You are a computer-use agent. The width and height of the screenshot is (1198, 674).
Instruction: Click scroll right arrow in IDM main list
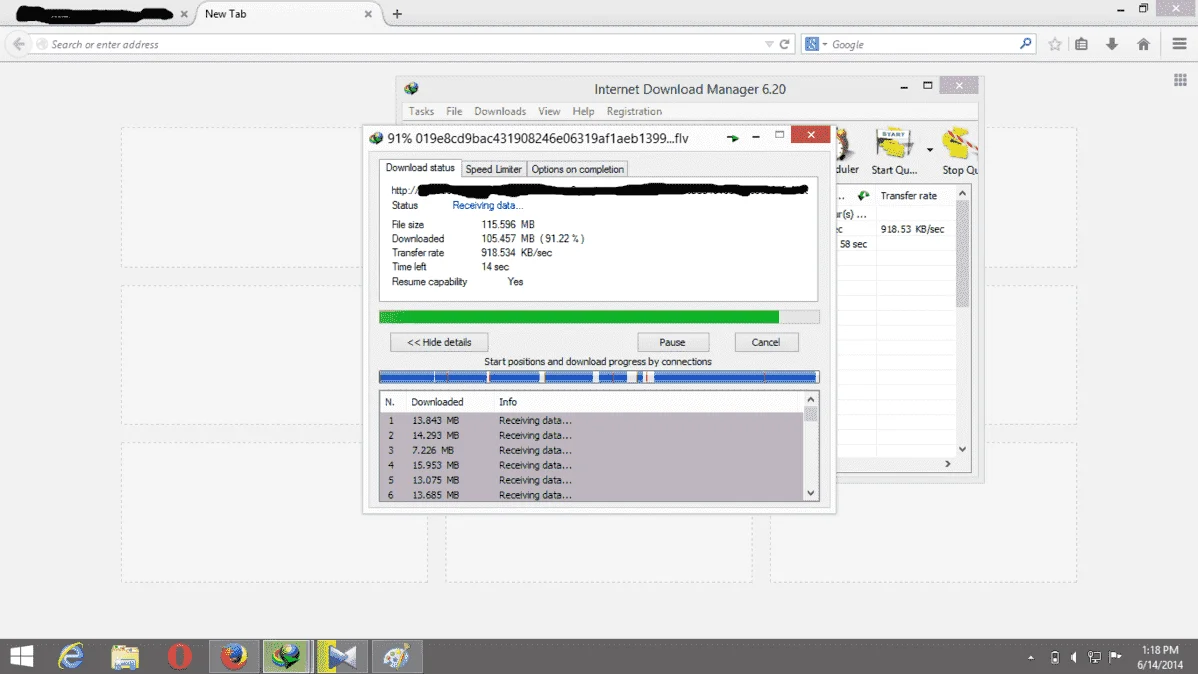click(947, 464)
